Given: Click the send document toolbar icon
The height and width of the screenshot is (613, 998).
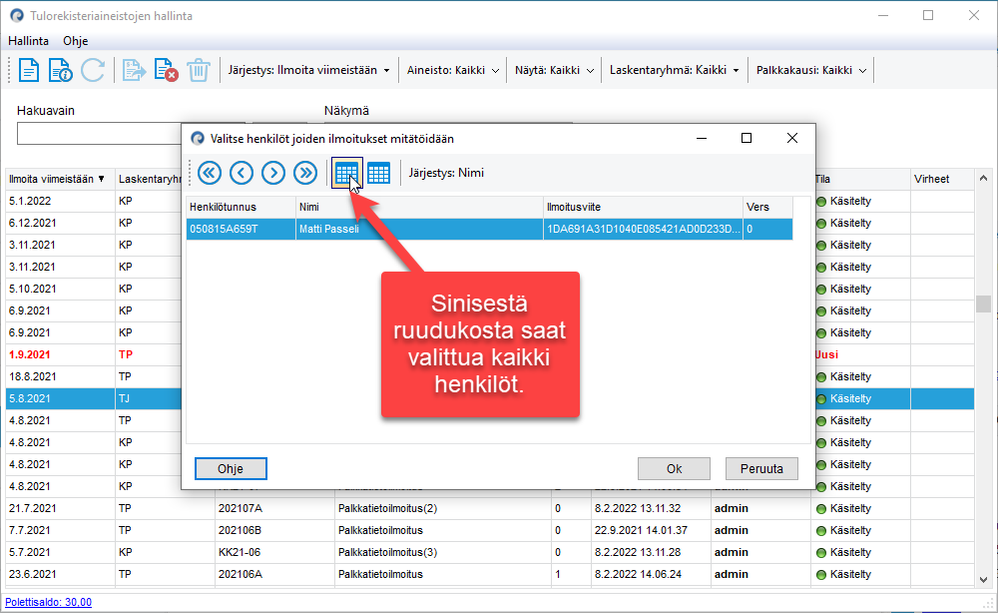Looking at the screenshot, I should click(x=134, y=70).
